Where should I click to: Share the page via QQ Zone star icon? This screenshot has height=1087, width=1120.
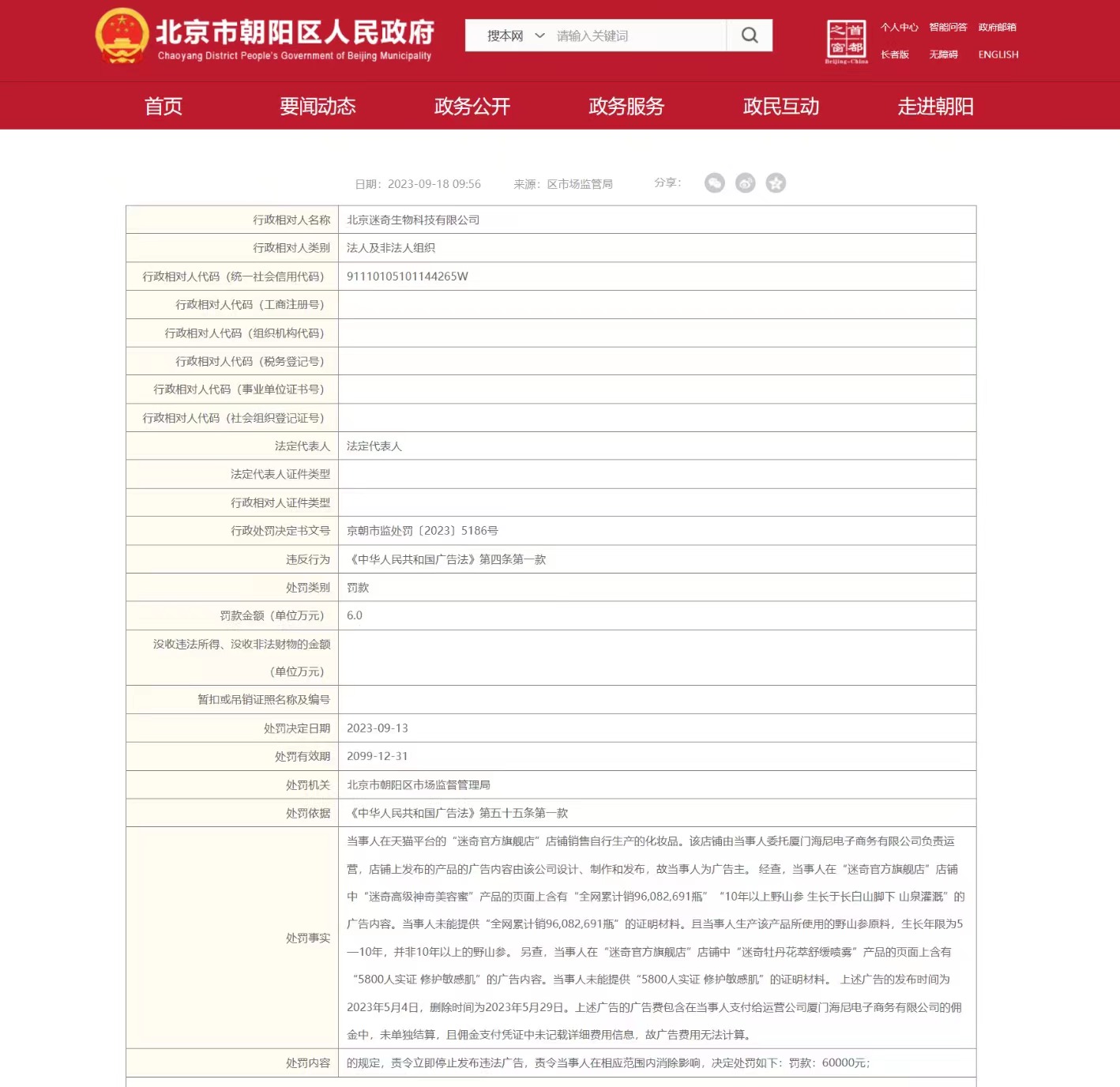pyautogui.click(x=776, y=183)
